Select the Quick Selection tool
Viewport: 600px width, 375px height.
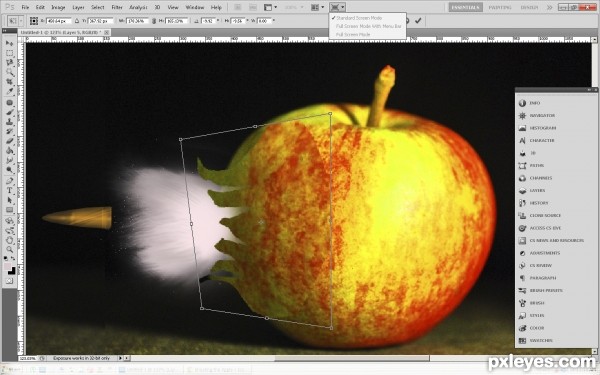10,72
